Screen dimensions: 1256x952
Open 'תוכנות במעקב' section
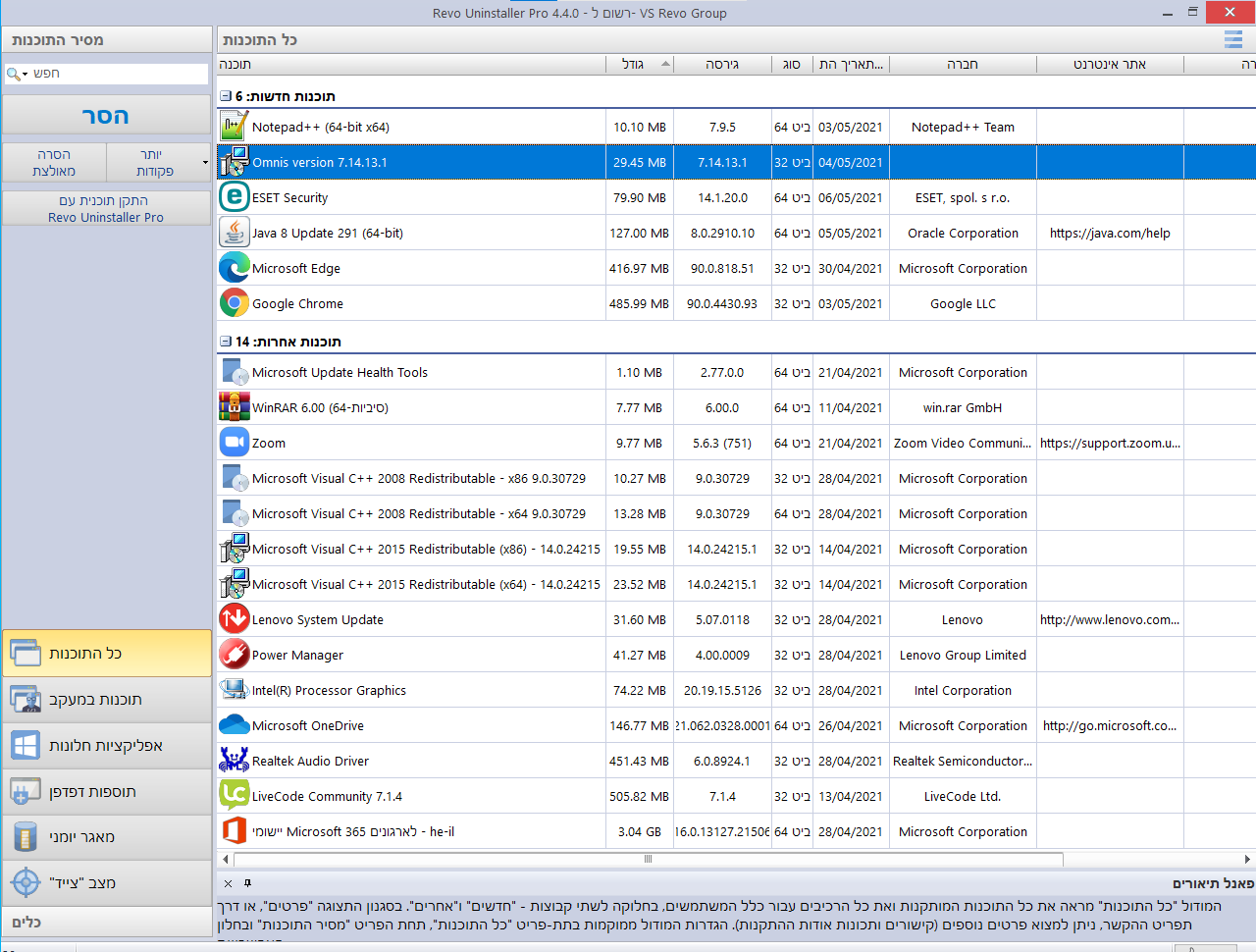click(x=107, y=700)
